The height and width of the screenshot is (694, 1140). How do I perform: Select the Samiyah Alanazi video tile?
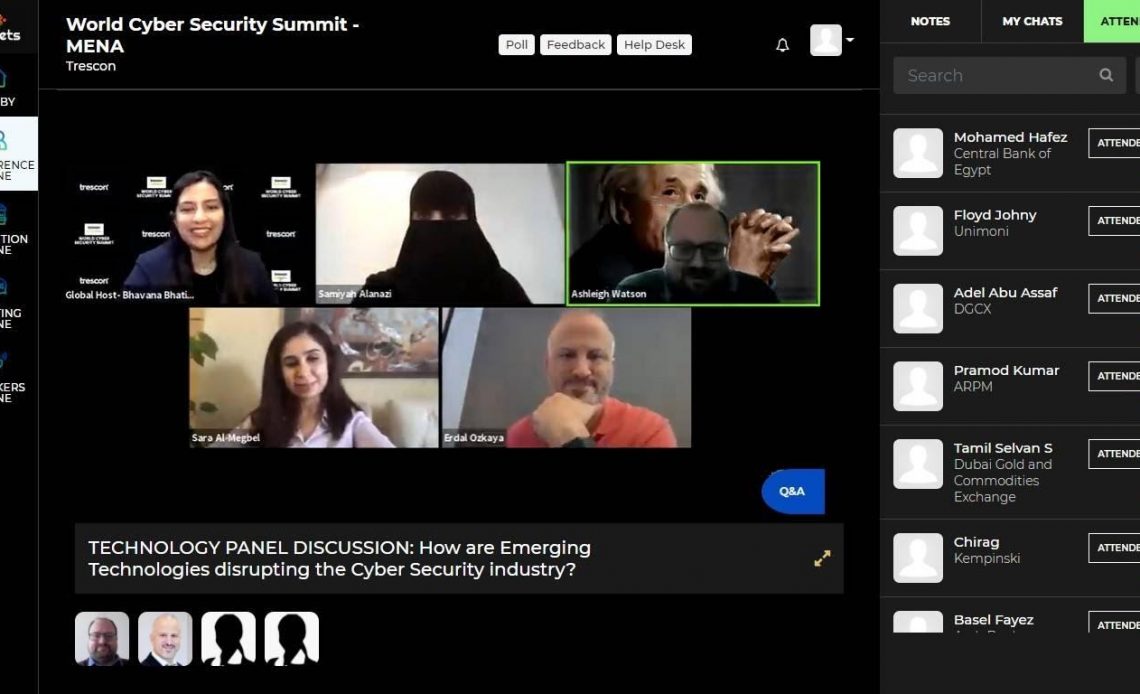click(440, 233)
